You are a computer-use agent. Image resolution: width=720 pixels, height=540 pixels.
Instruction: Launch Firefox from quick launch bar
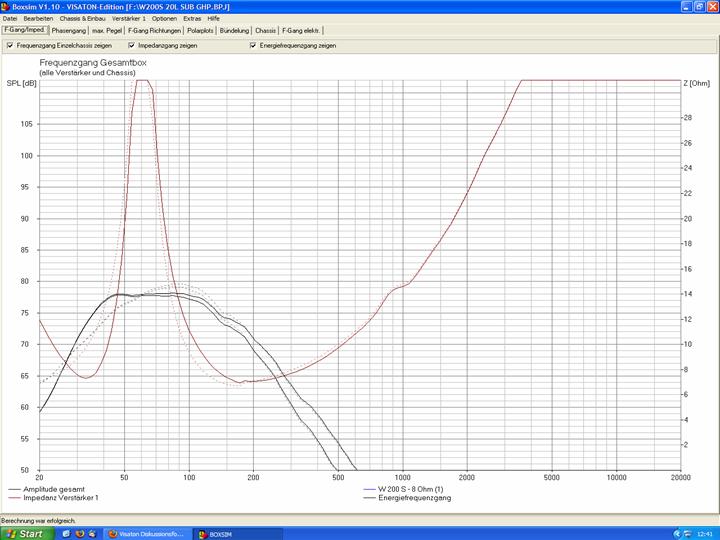(80, 533)
